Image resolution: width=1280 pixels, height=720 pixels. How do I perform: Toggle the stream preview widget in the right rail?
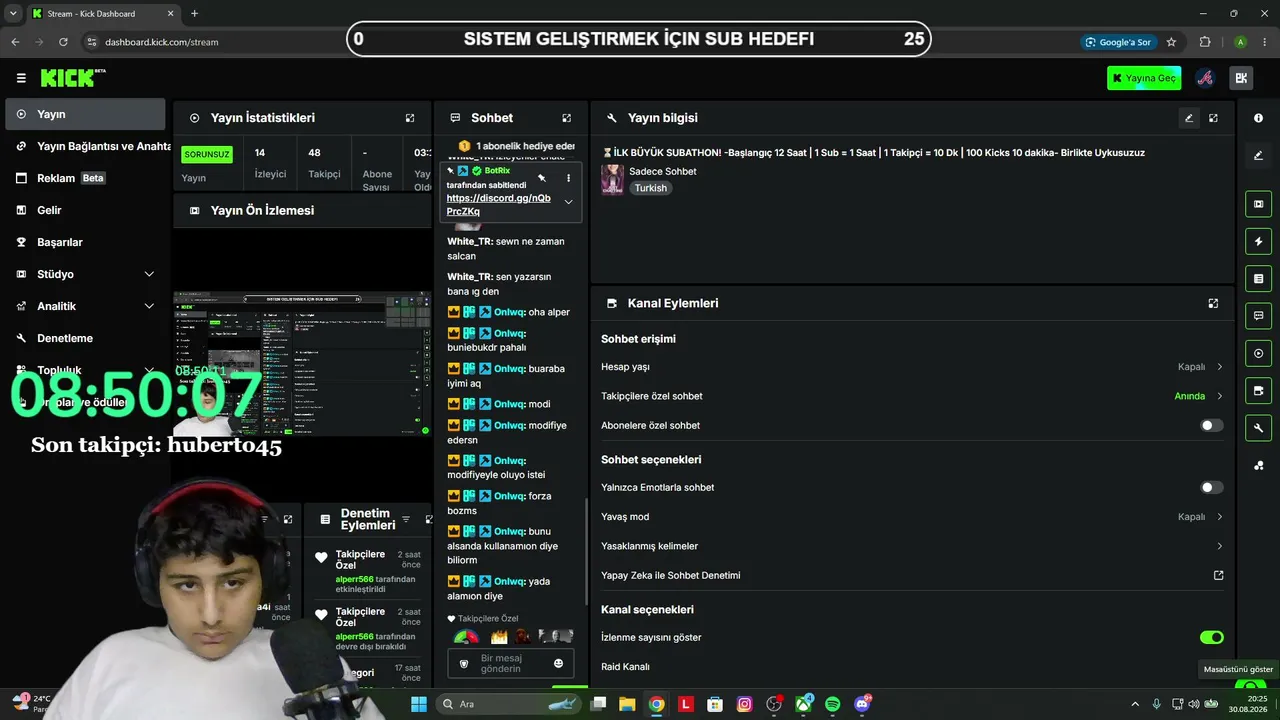point(1258,204)
